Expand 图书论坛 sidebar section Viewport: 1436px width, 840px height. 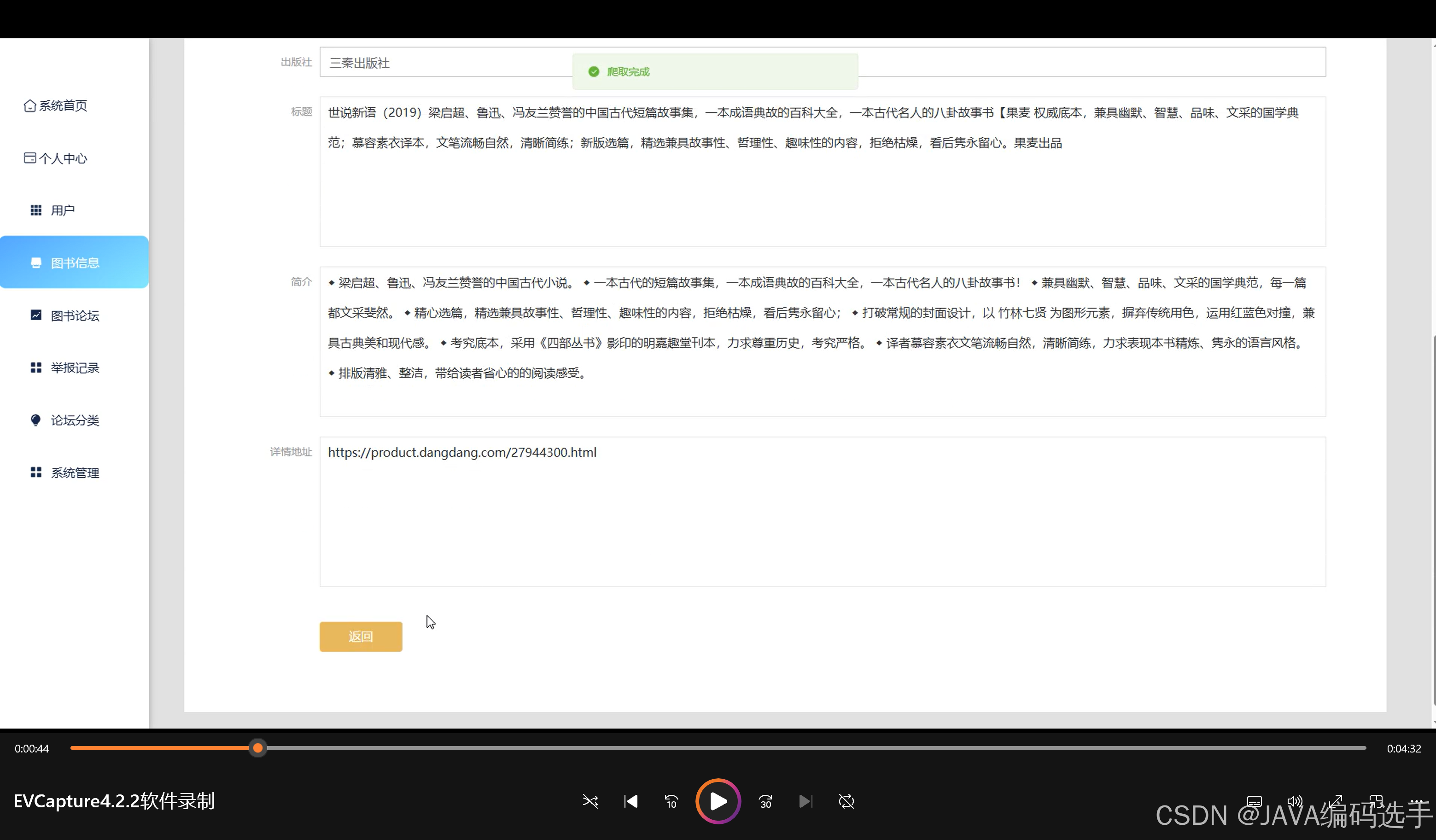[x=74, y=315]
